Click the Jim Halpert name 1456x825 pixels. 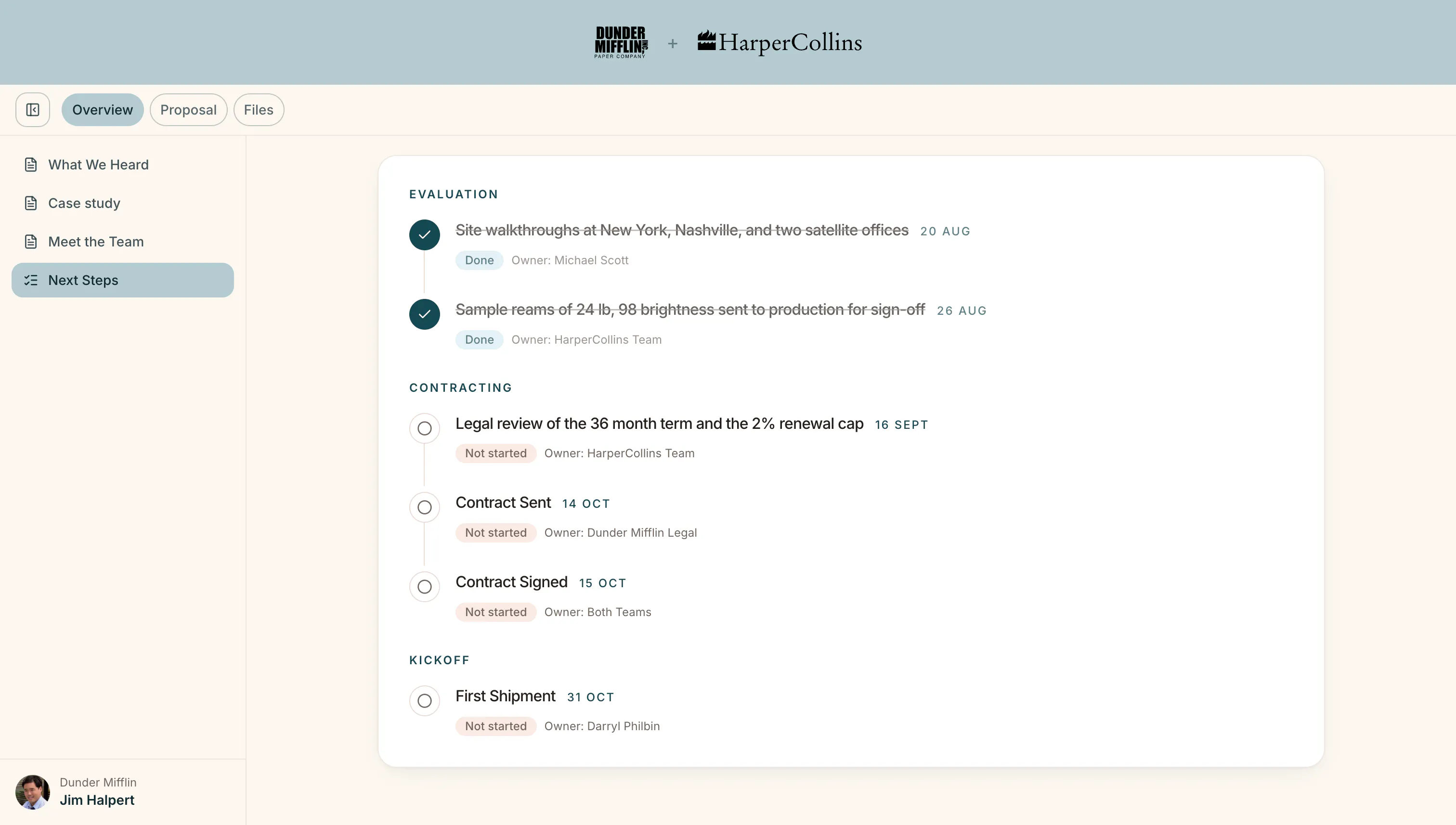pos(97,800)
